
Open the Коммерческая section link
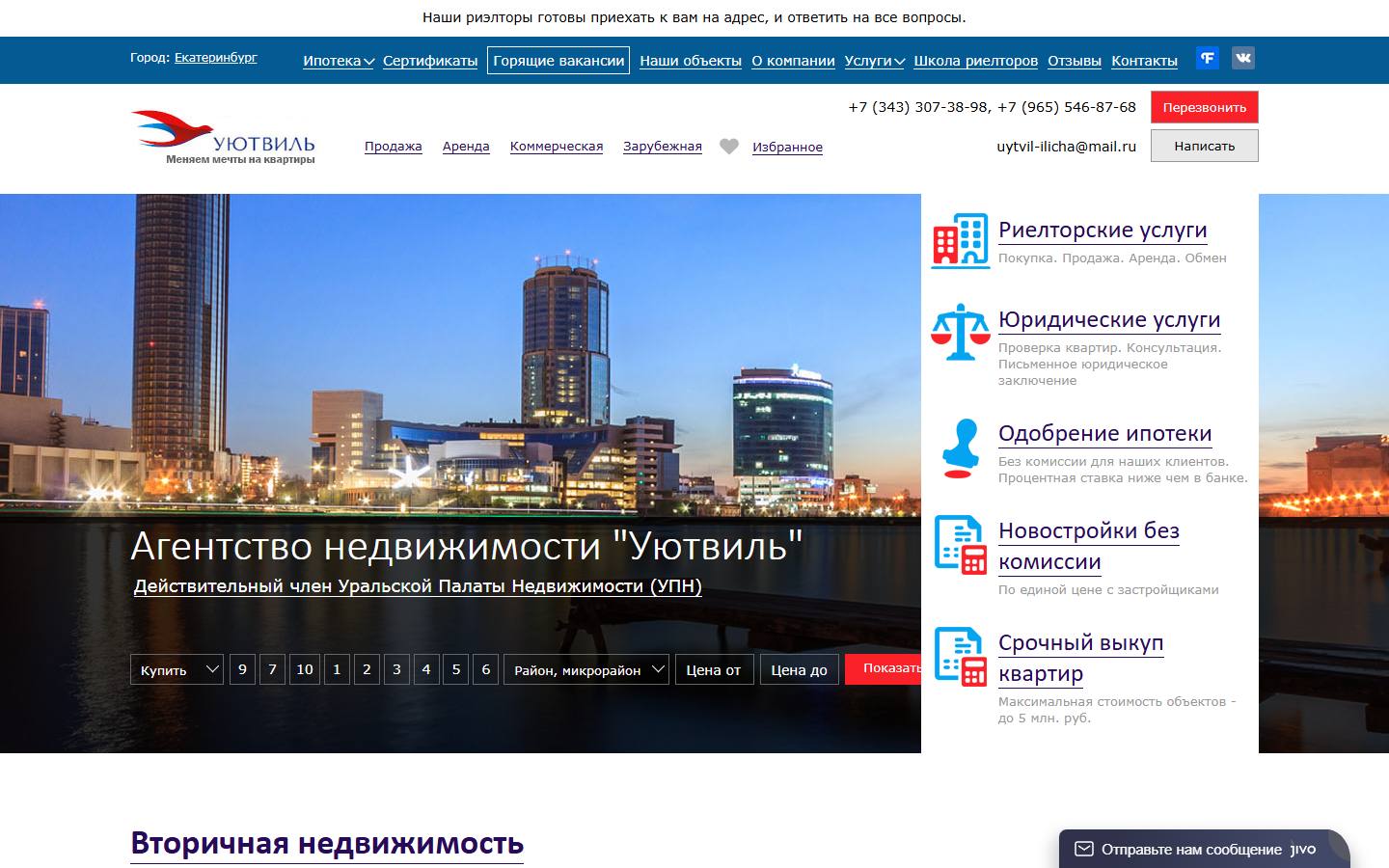pos(557,147)
